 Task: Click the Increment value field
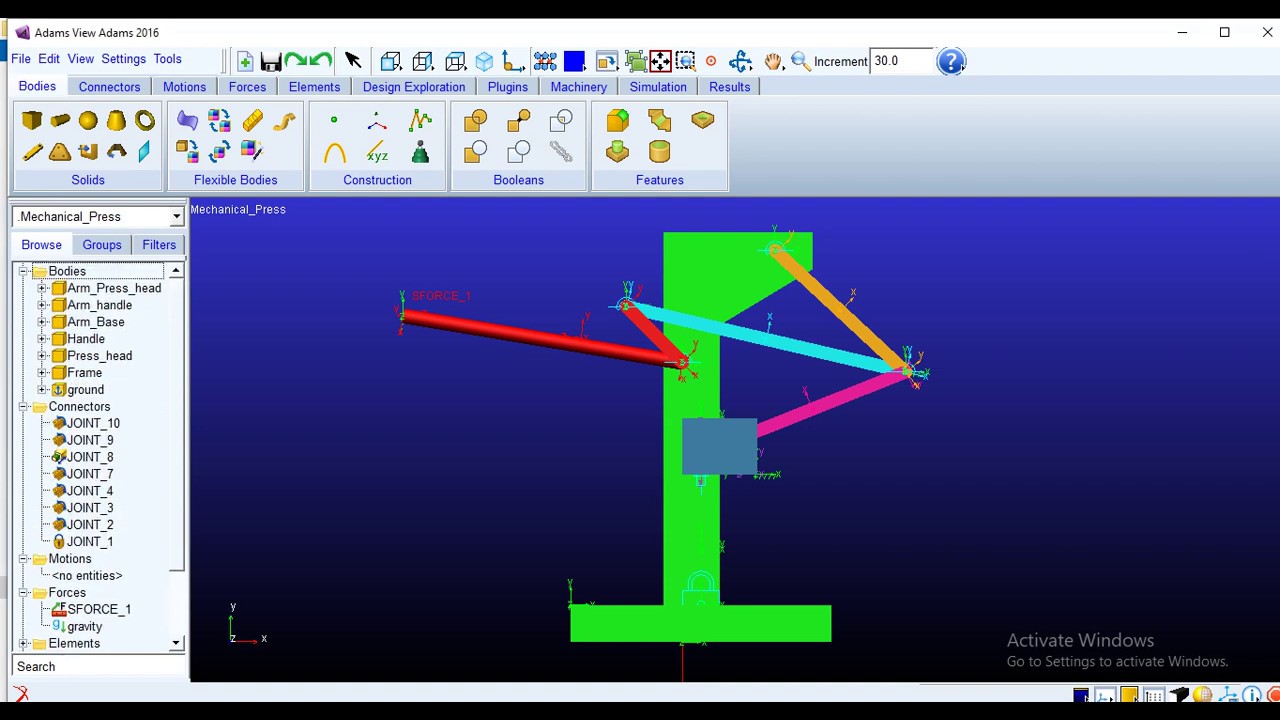click(x=901, y=61)
